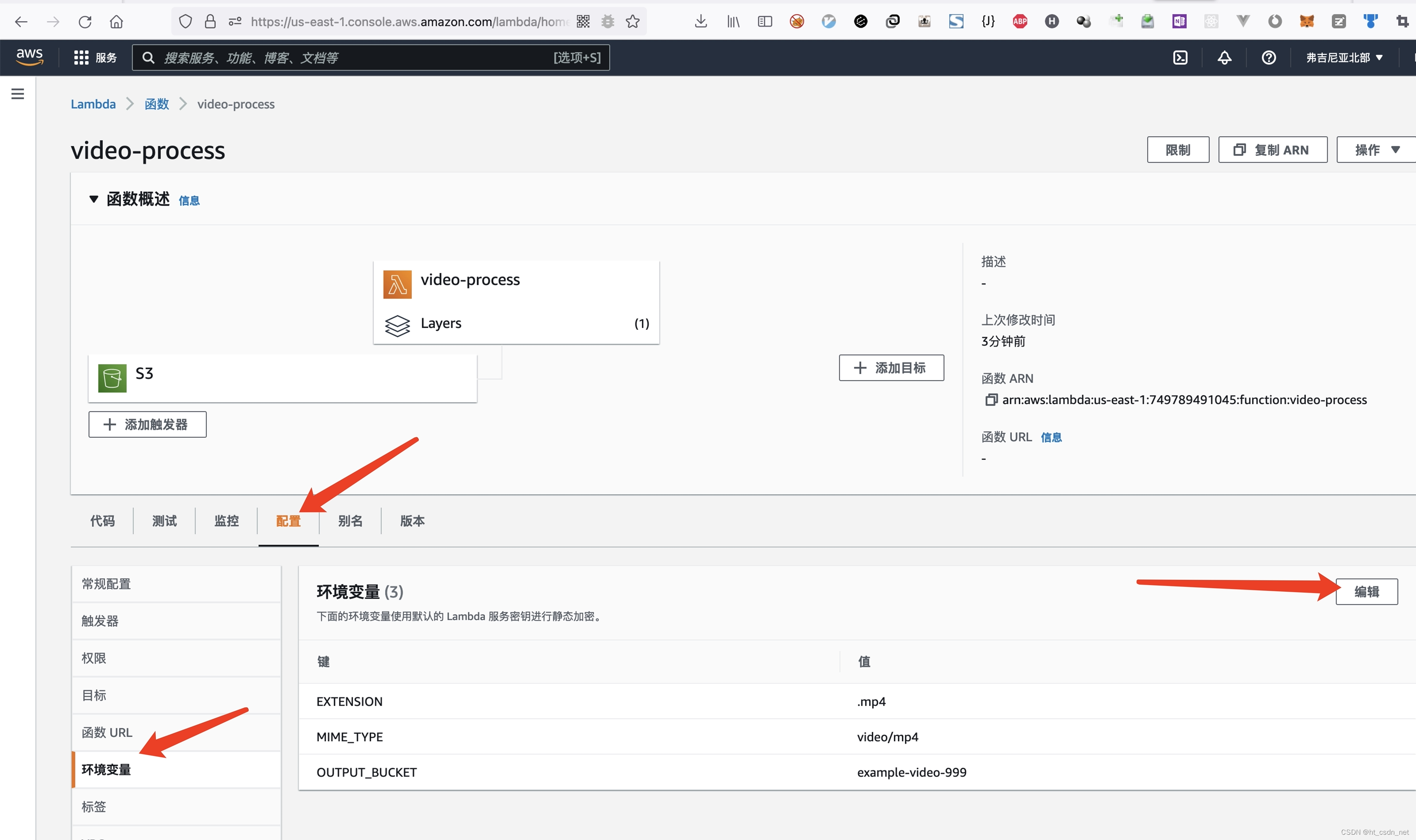Select the 配置 tab

click(288, 521)
